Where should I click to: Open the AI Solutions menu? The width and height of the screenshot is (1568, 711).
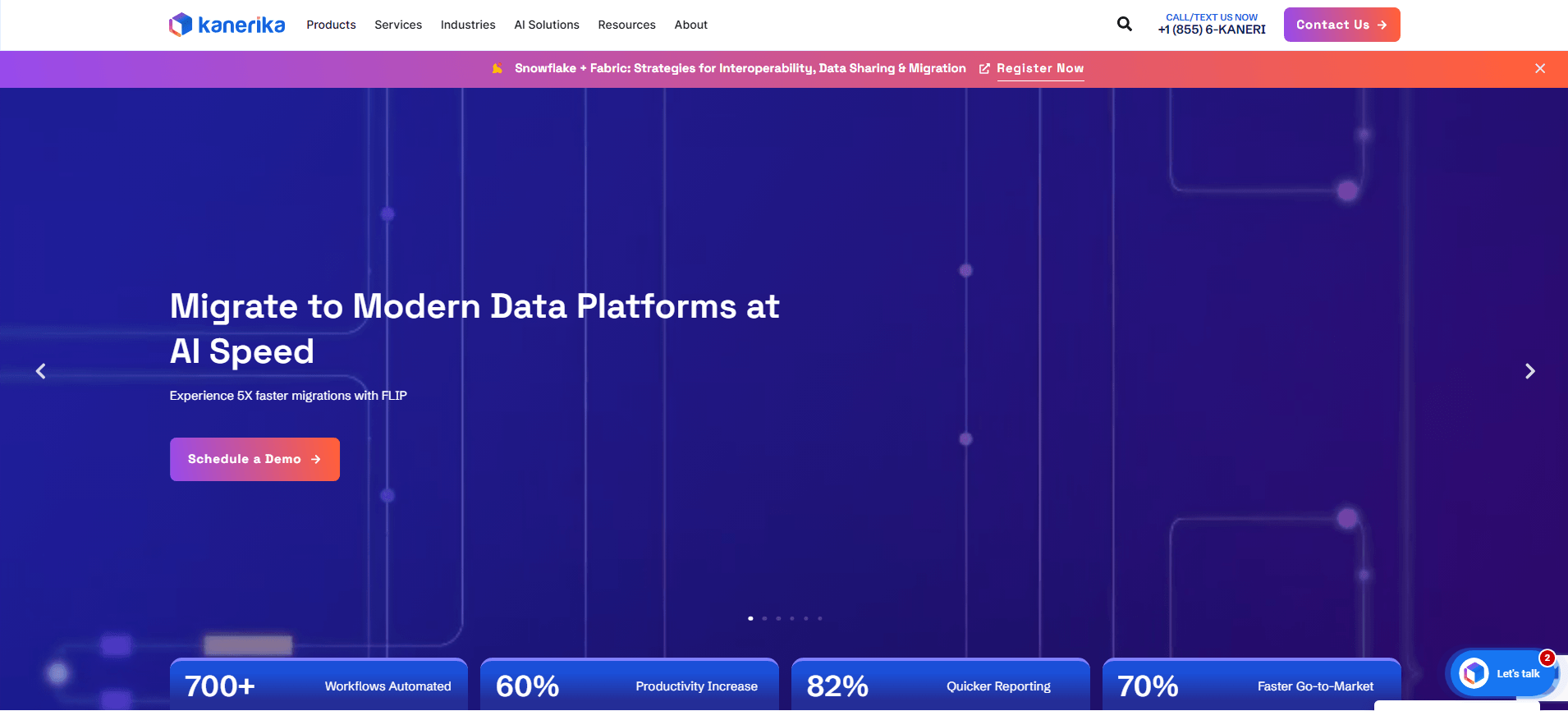(x=547, y=25)
